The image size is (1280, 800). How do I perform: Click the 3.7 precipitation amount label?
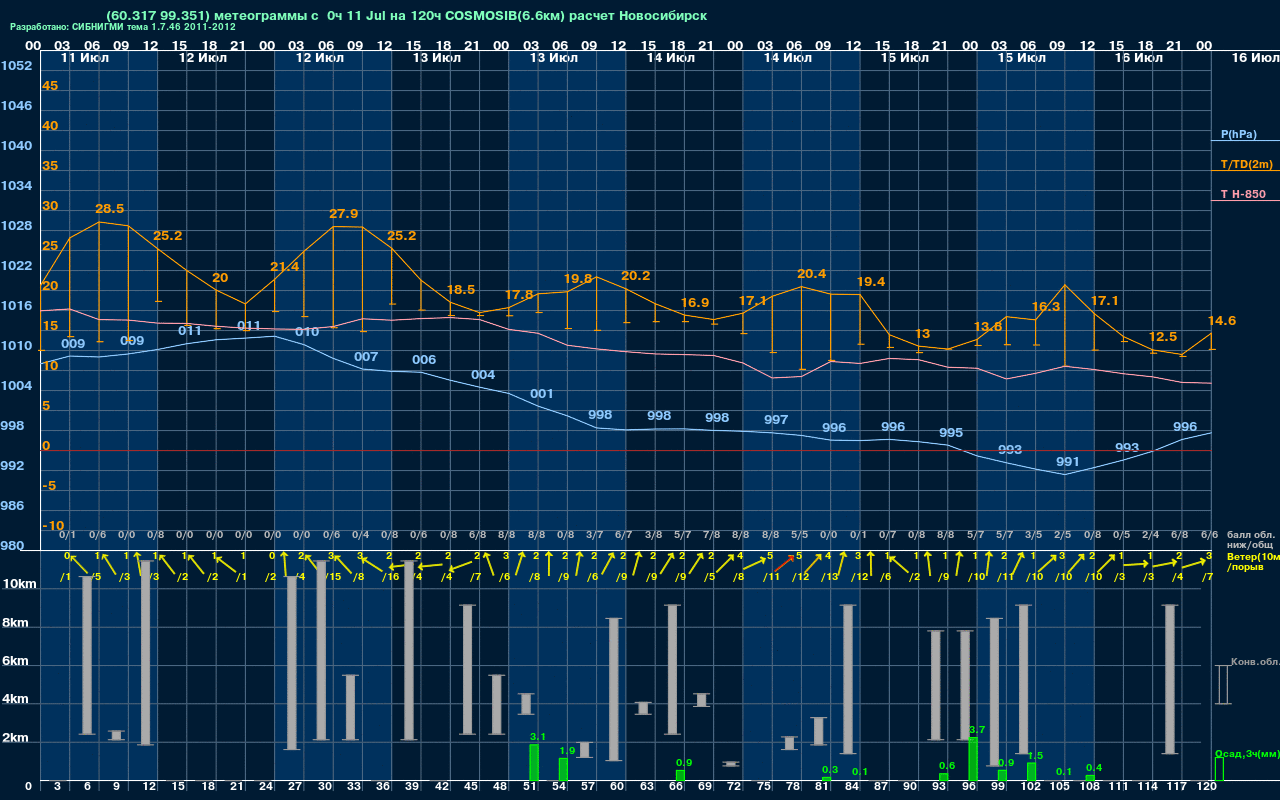[x=977, y=730]
